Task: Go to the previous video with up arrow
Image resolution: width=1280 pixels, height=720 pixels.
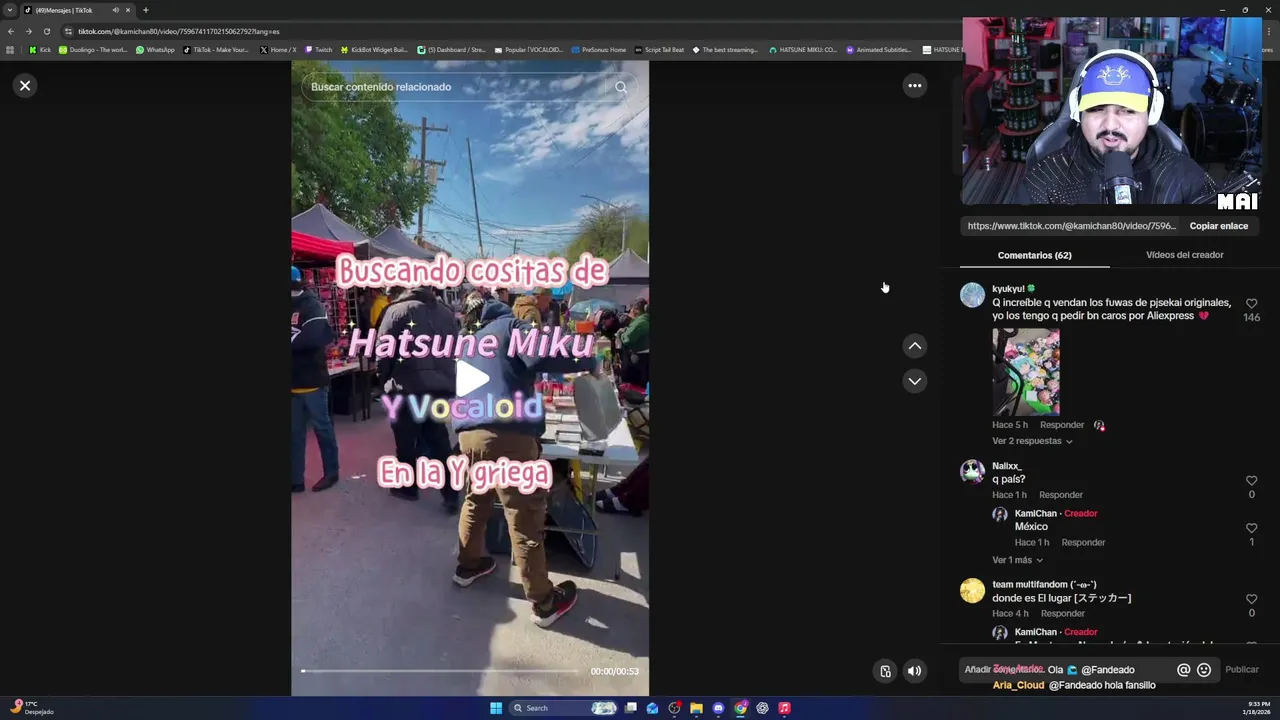Action: click(914, 346)
